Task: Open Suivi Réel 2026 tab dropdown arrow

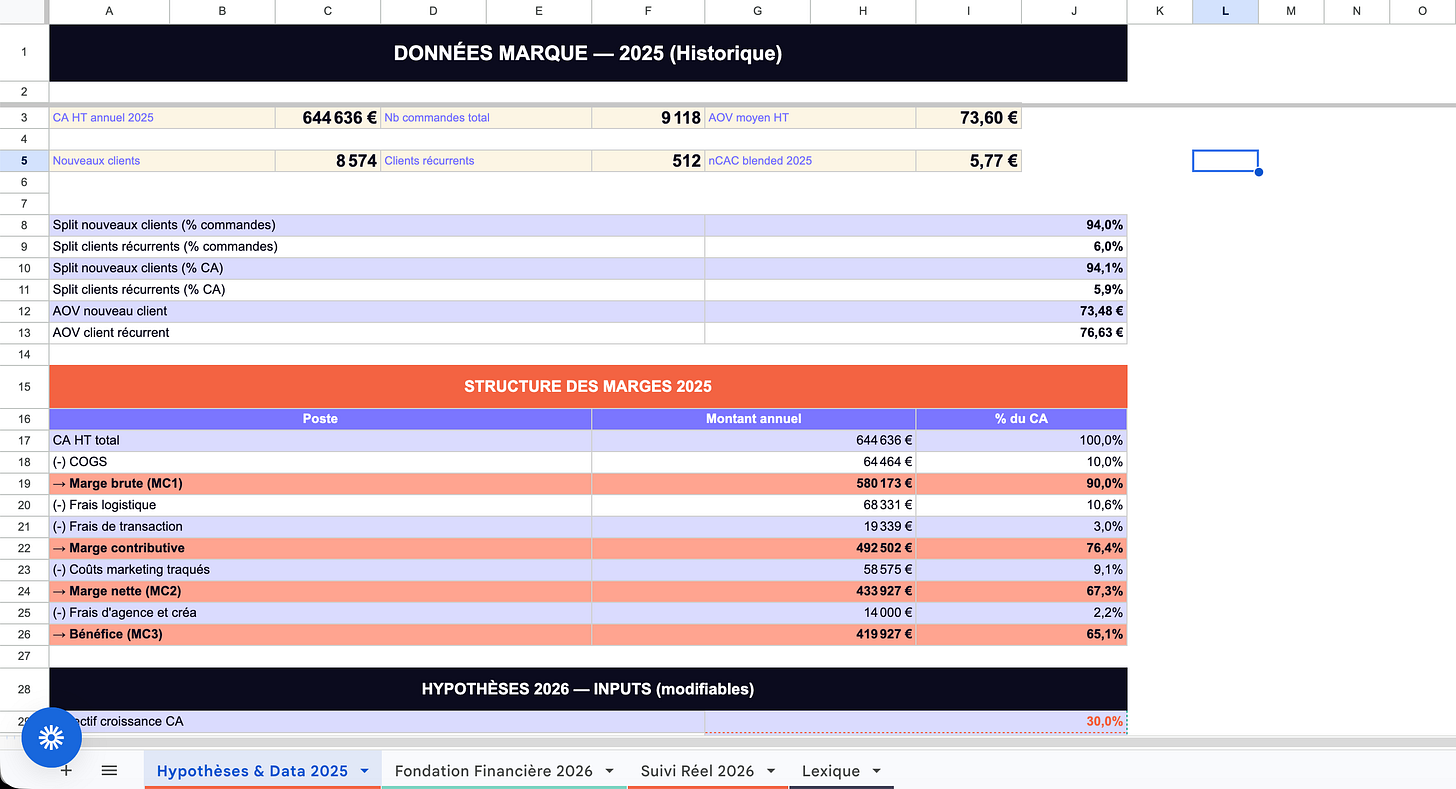Action: (x=771, y=771)
